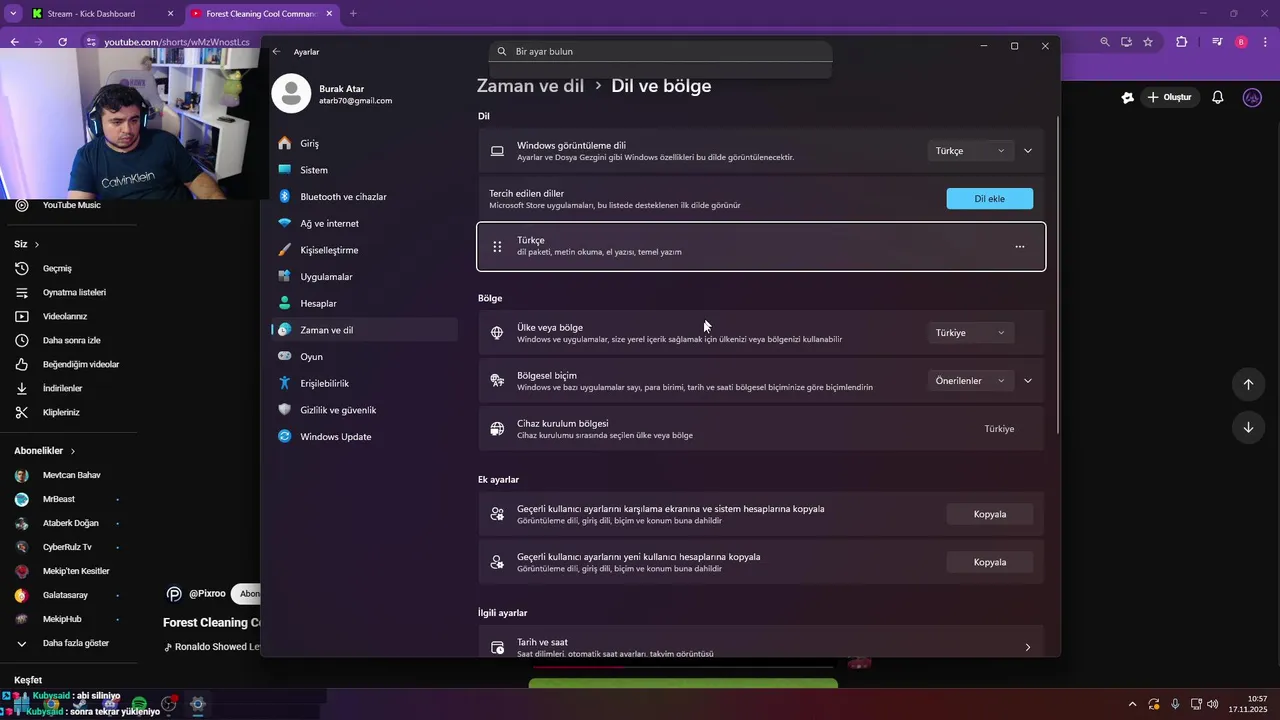Open volume control in system tray
The width and height of the screenshot is (1280, 720).
pos(1212,704)
